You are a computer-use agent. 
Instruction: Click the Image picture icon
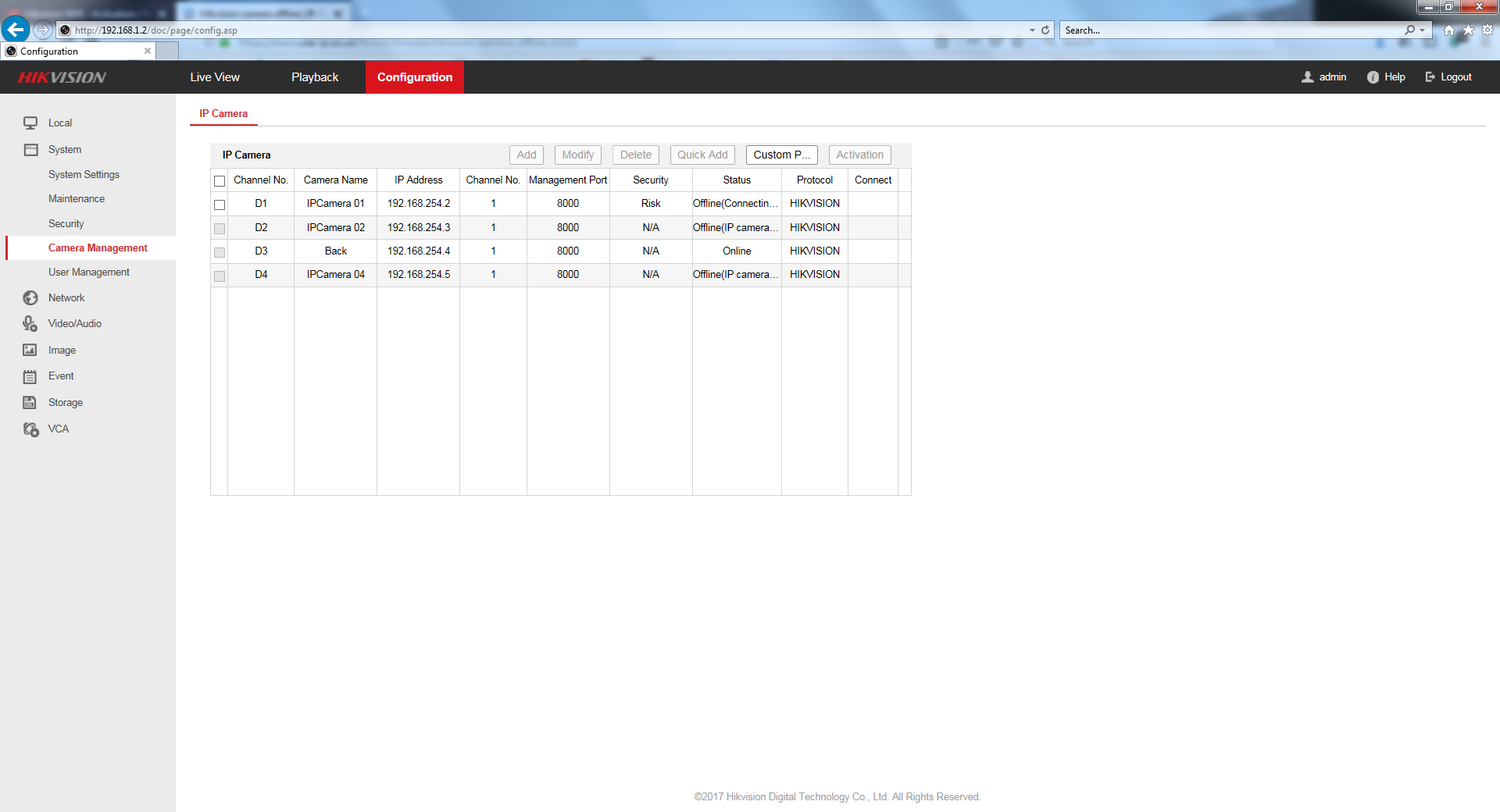coord(30,350)
